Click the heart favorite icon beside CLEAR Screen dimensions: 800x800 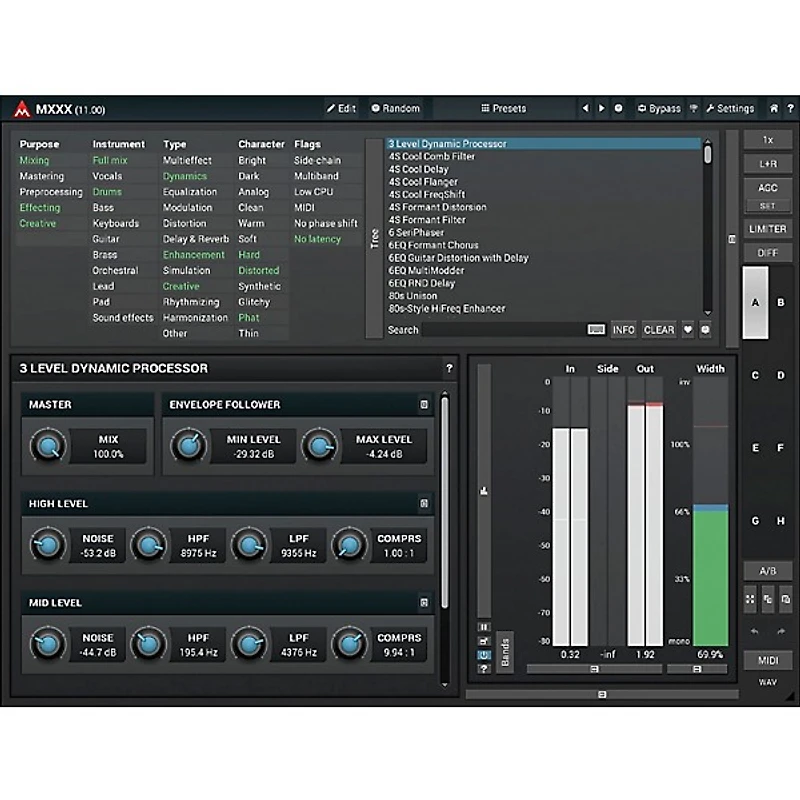coord(687,329)
